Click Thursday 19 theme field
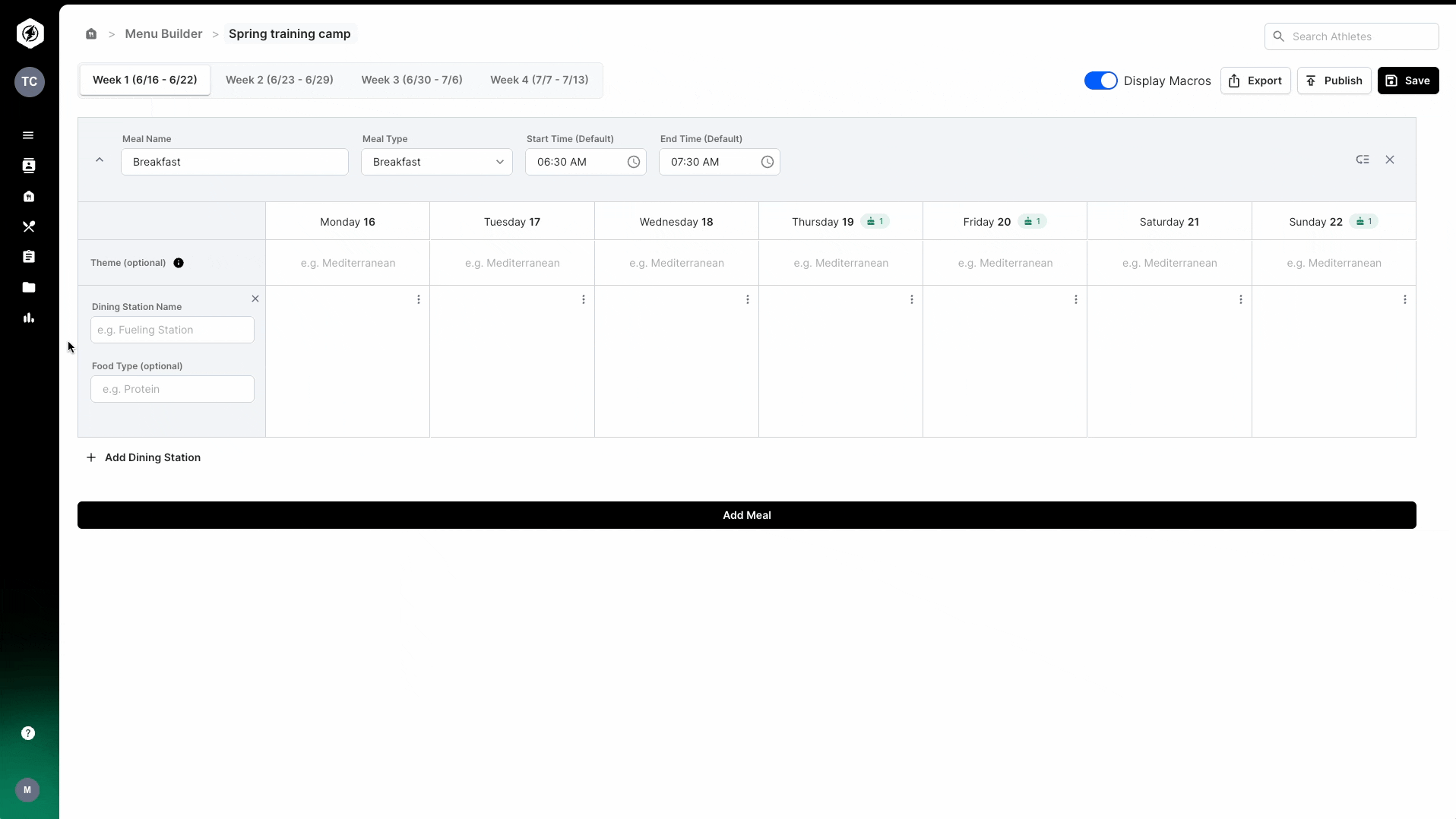Viewport: 1456px width, 819px height. tap(840, 263)
